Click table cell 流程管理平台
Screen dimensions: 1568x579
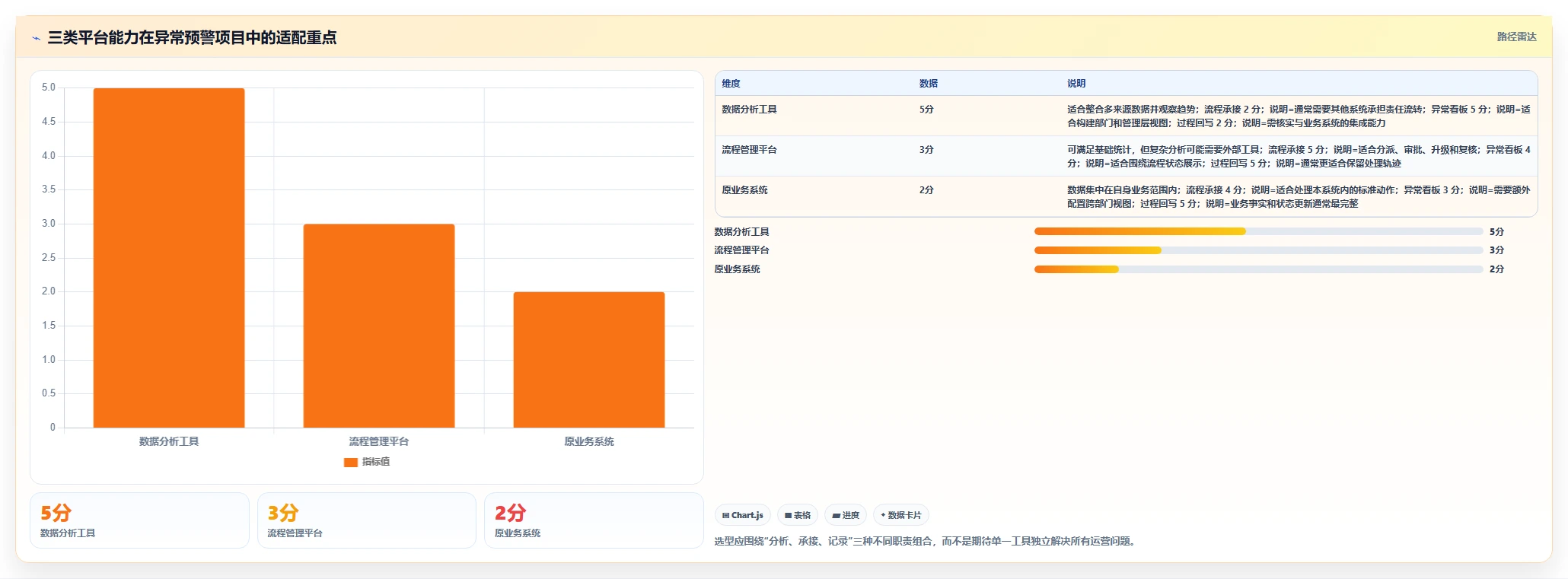coord(749,150)
